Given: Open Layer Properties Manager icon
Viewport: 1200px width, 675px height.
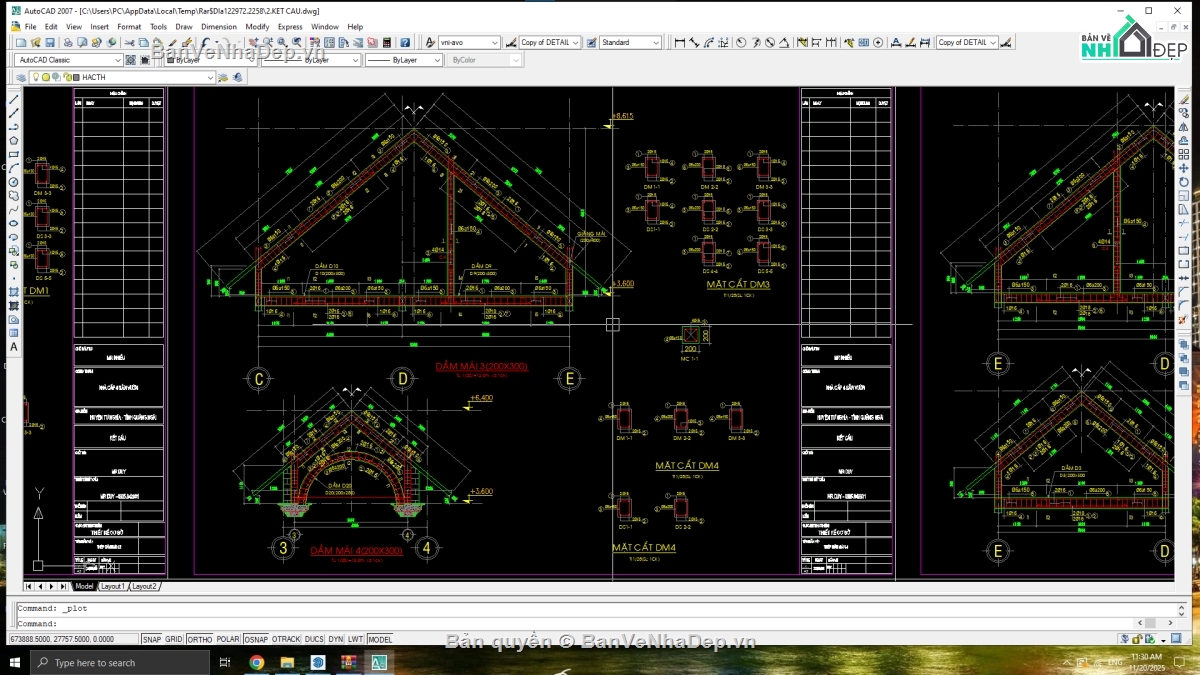Looking at the screenshot, I should pos(21,77).
